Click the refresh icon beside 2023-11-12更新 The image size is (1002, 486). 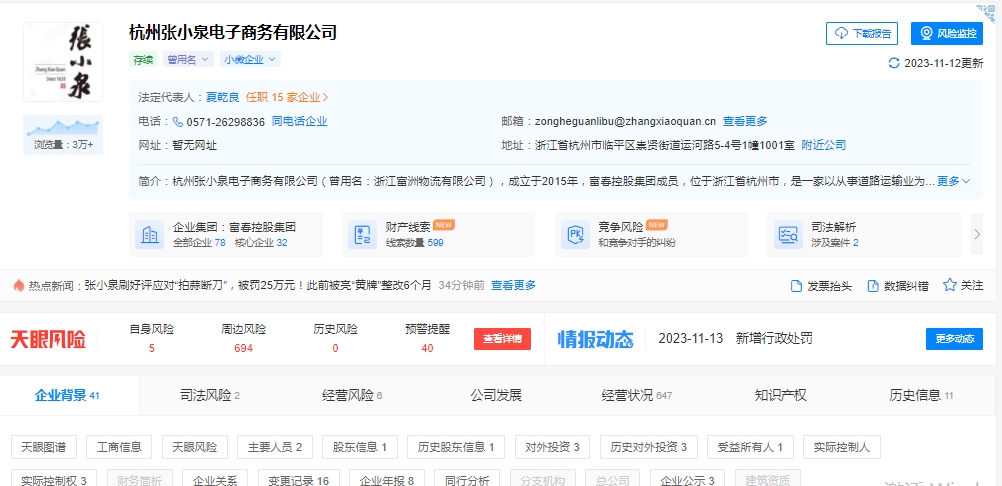click(894, 63)
